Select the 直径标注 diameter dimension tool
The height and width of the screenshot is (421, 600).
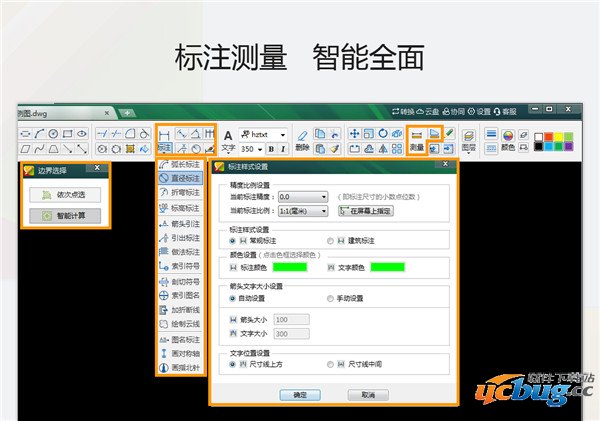(181, 177)
